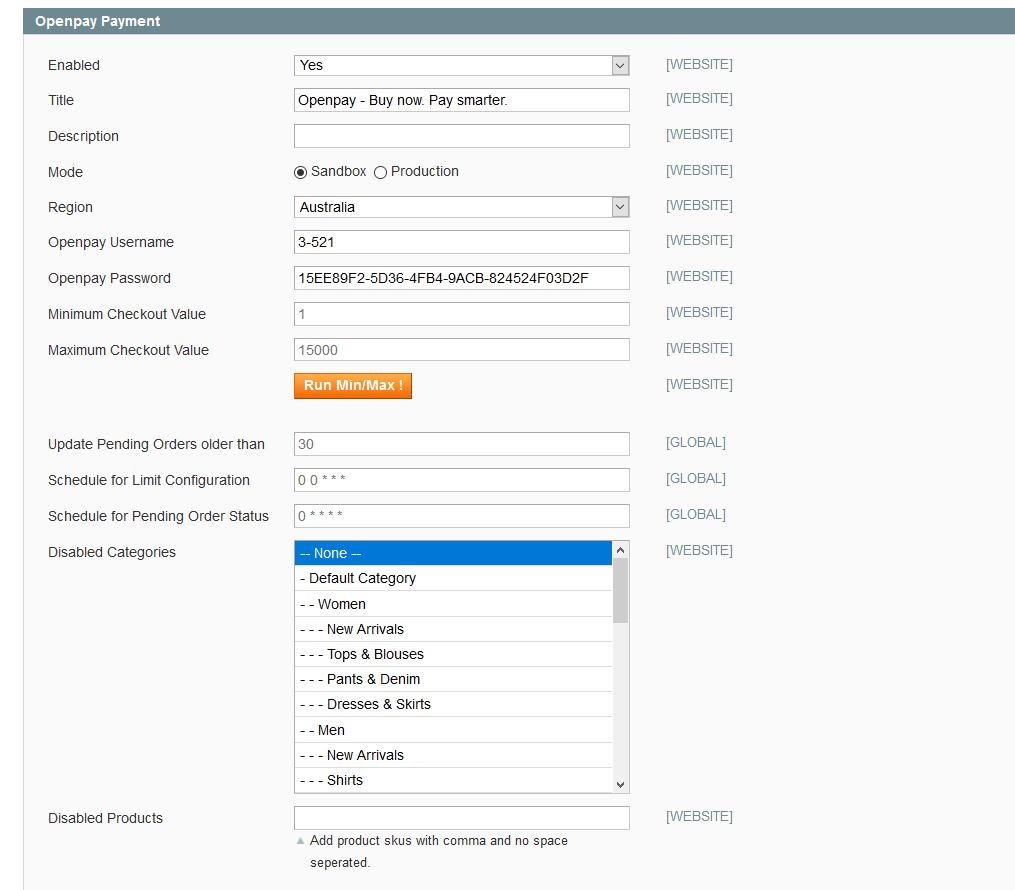Expand the Region dropdown showing Australia
Viewport: 1015px width, 890px height.
click(461, 207)
